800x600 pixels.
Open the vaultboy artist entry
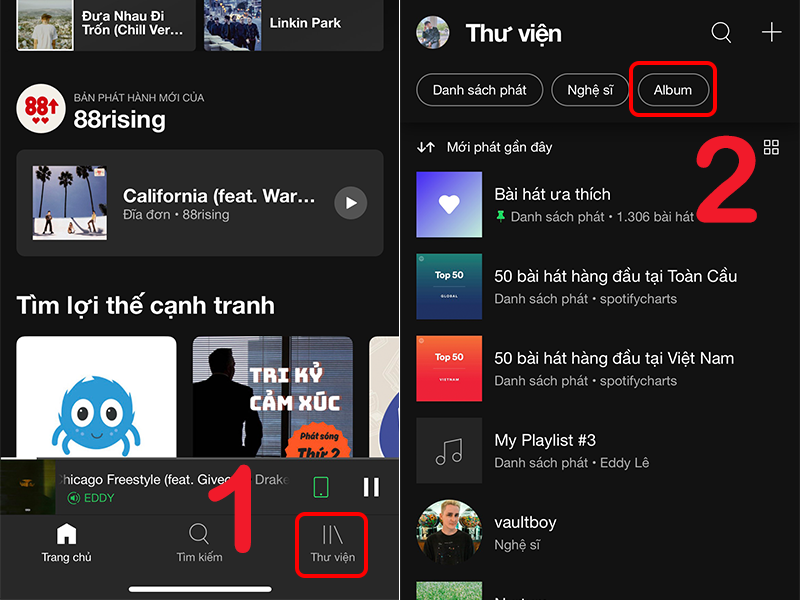(598, 532)
